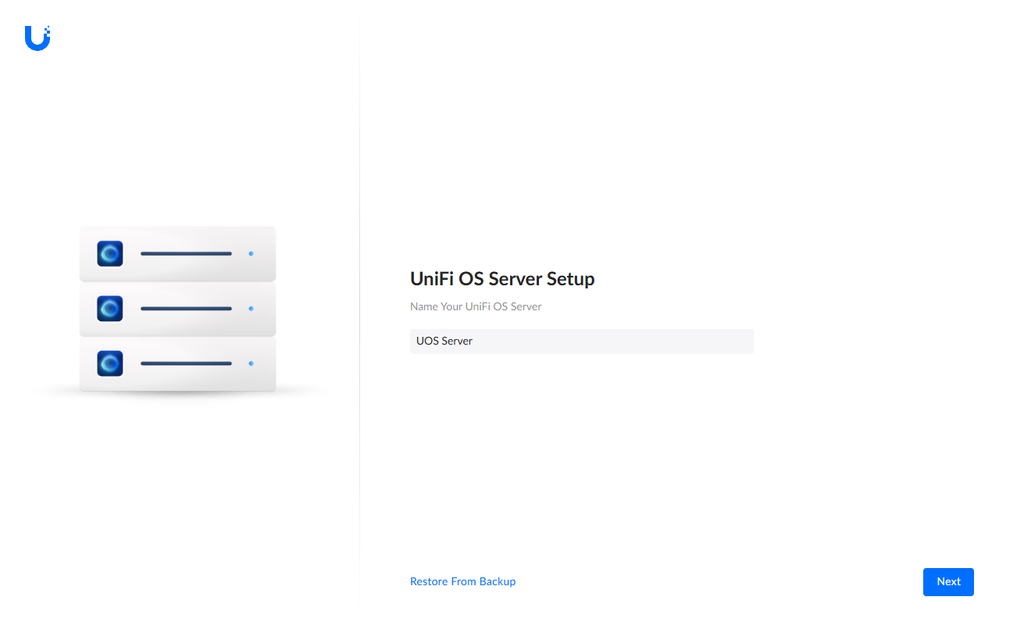Click the Ubiquiti U logo icon
The width and height of the screenshot is (1024, 619).
click(37, 38)
